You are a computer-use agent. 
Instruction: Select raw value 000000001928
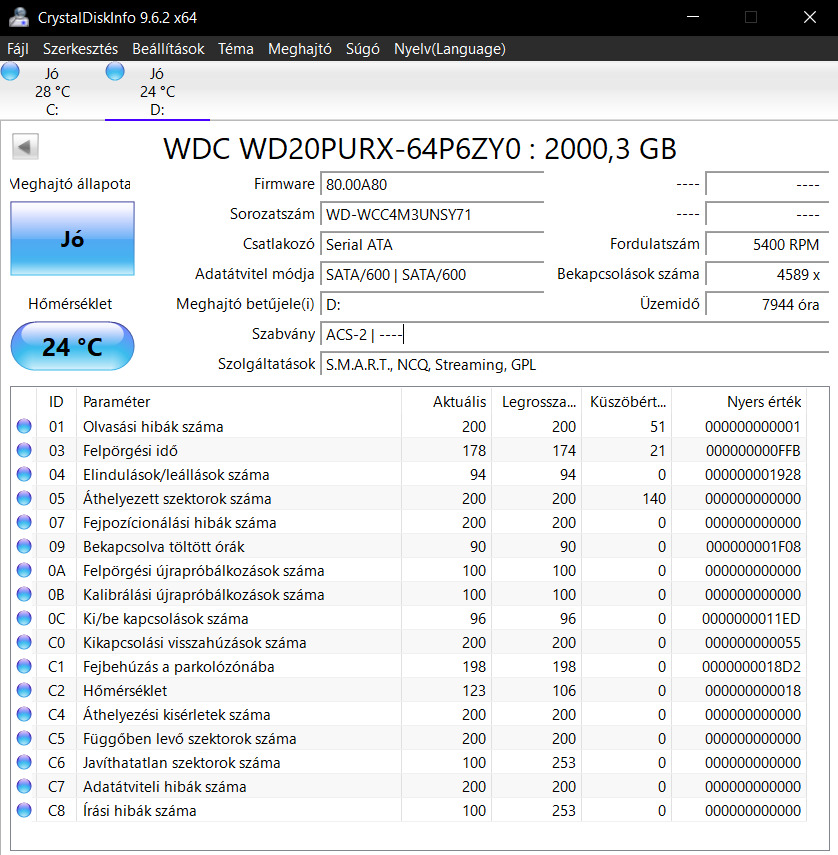click(752, 474)
